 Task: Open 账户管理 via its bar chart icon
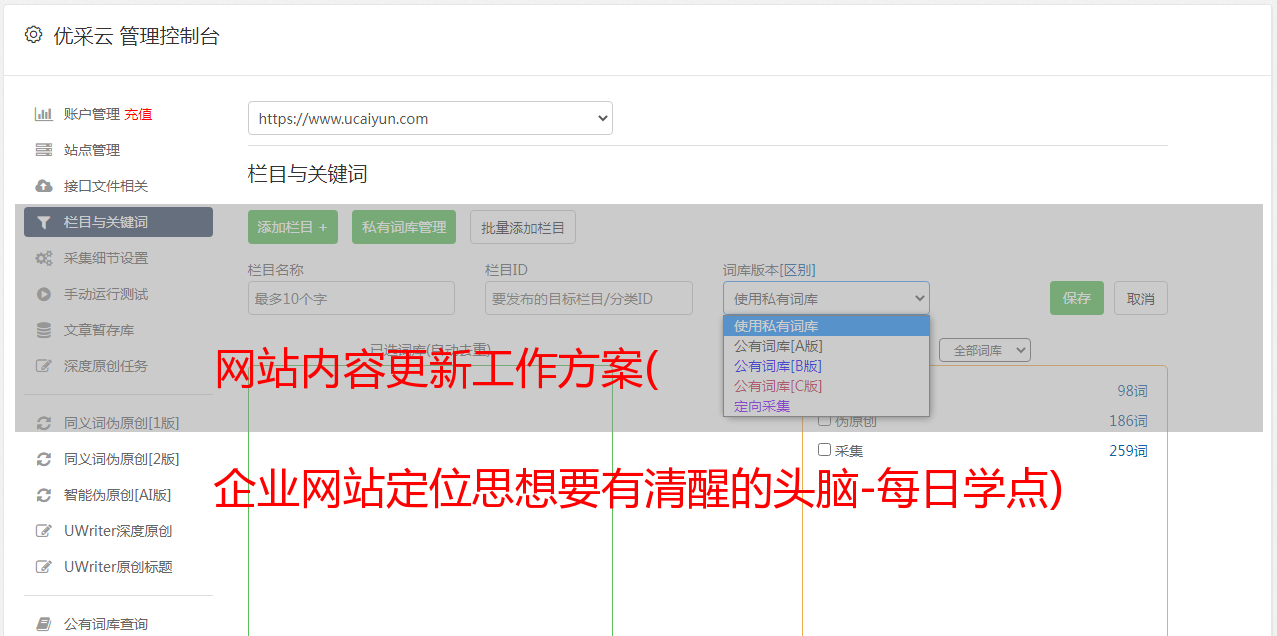click(x=43, y=114)
